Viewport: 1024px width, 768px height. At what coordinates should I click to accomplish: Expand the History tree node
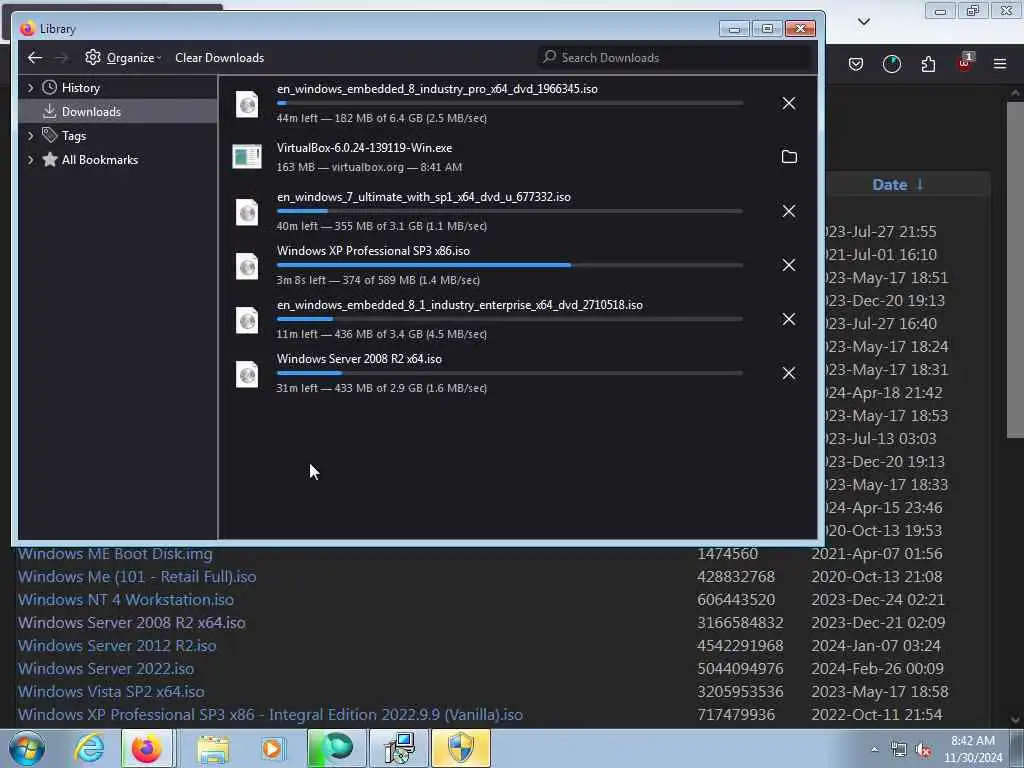(x=30, y=88)
